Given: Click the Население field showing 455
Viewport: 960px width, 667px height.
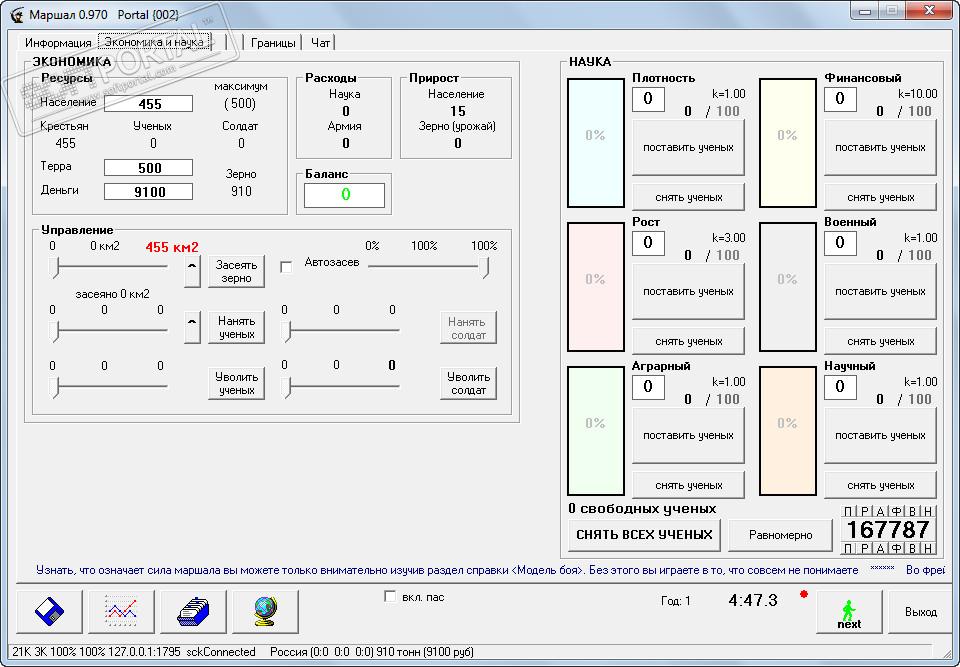Looking at the screenshot, I should point(149,104).
